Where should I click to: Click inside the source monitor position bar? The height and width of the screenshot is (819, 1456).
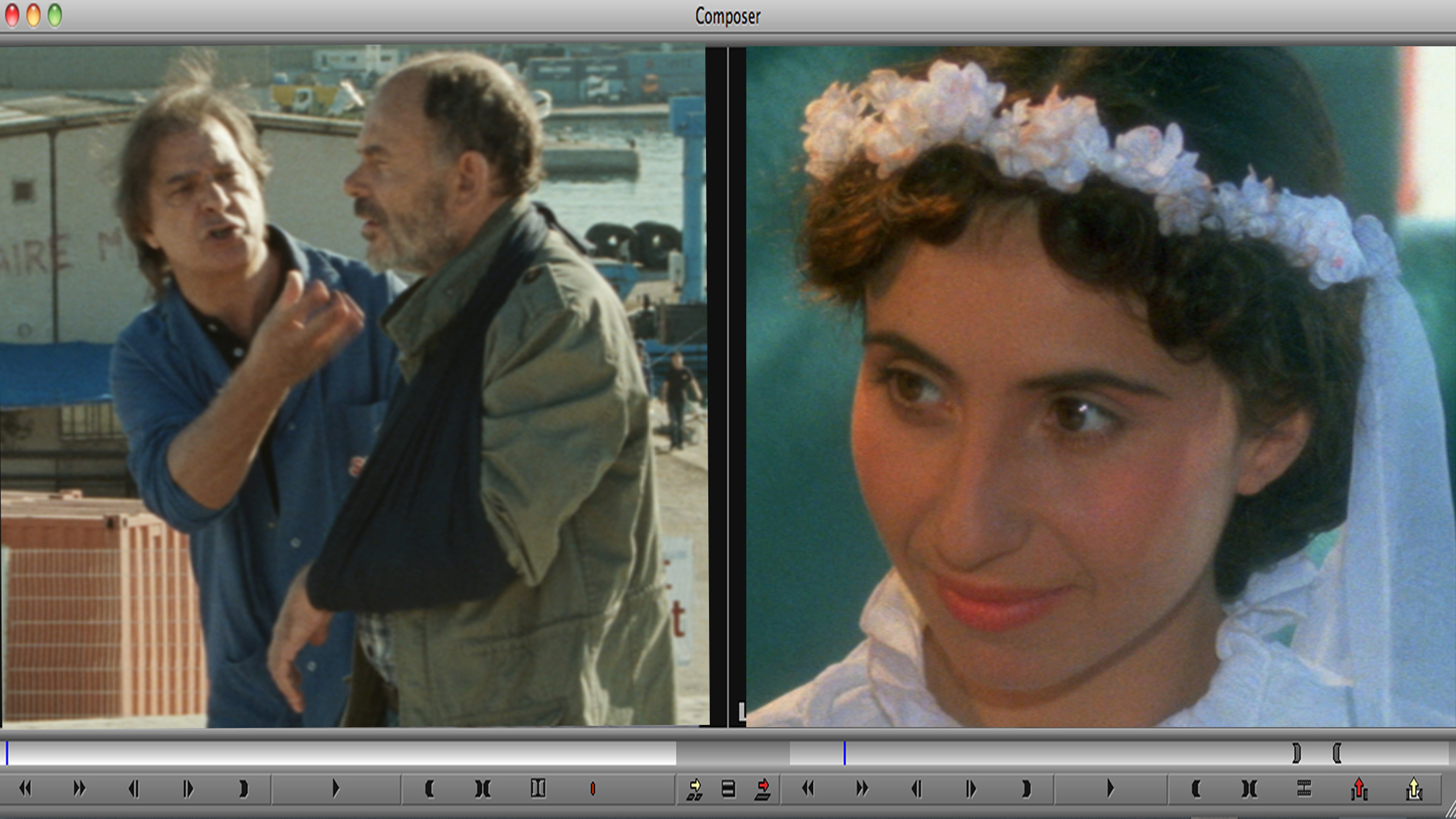tap(339, 753)
